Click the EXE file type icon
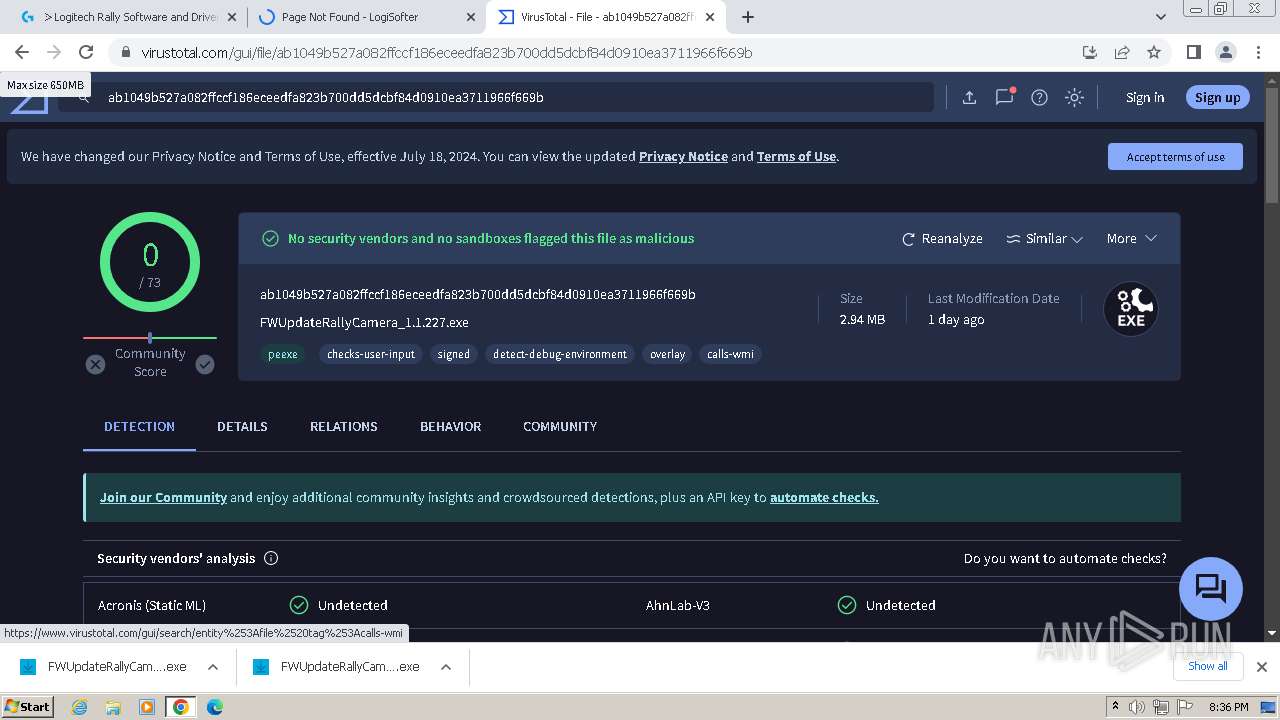The image size is (1280, 720). click(1131, 309)
